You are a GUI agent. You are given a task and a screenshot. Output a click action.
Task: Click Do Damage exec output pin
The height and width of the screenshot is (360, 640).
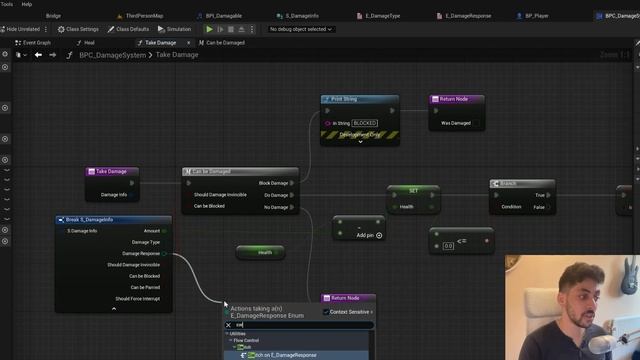[292, 195]
